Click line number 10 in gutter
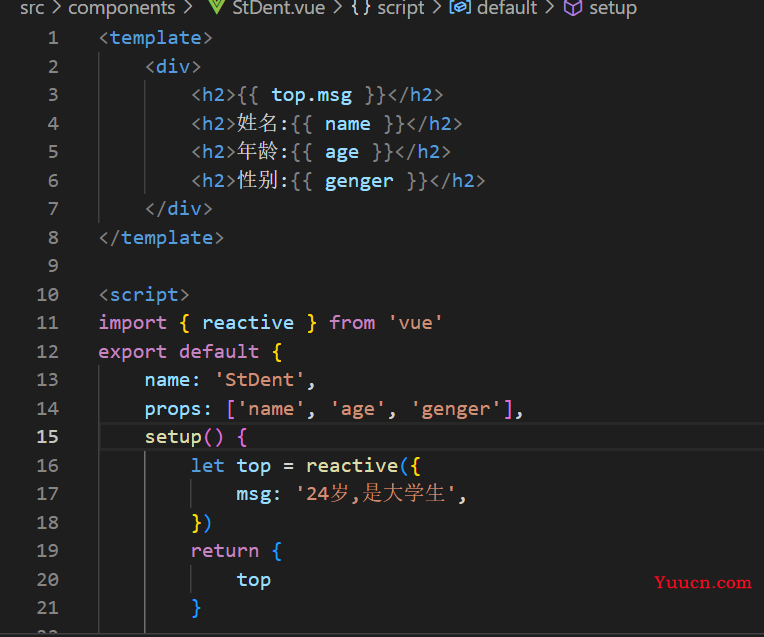764x637 pixels. [x=47, y=294]
